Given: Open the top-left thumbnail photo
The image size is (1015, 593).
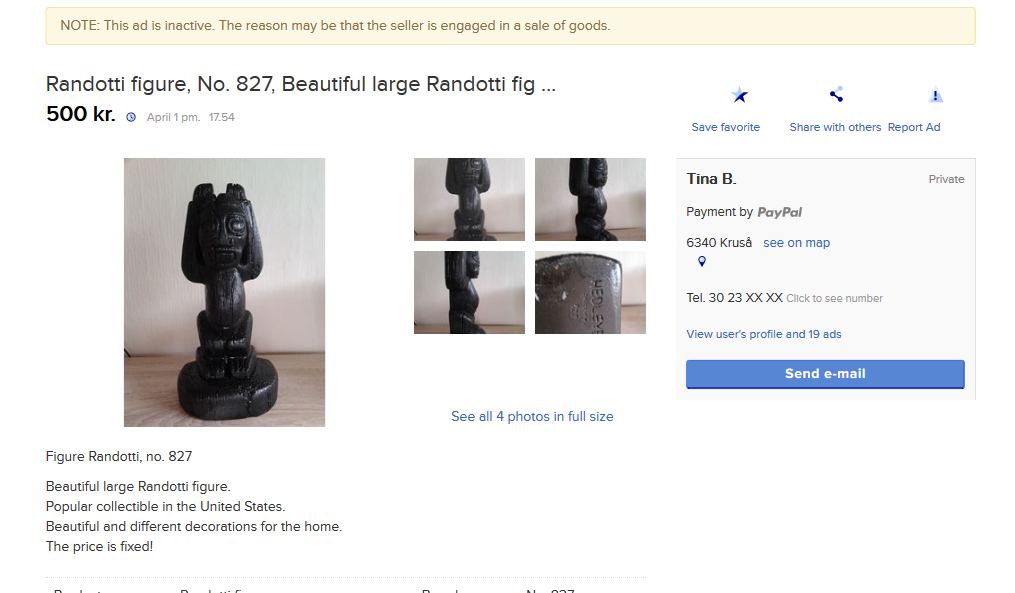Looking at the screenshot, I should click(469, 199).
